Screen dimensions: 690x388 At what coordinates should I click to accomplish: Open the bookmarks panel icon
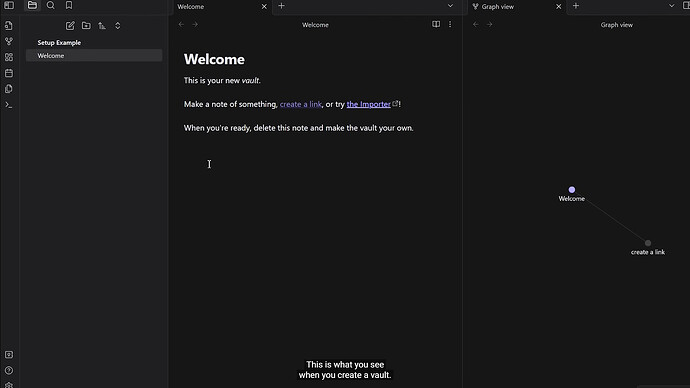click(69, 5)
